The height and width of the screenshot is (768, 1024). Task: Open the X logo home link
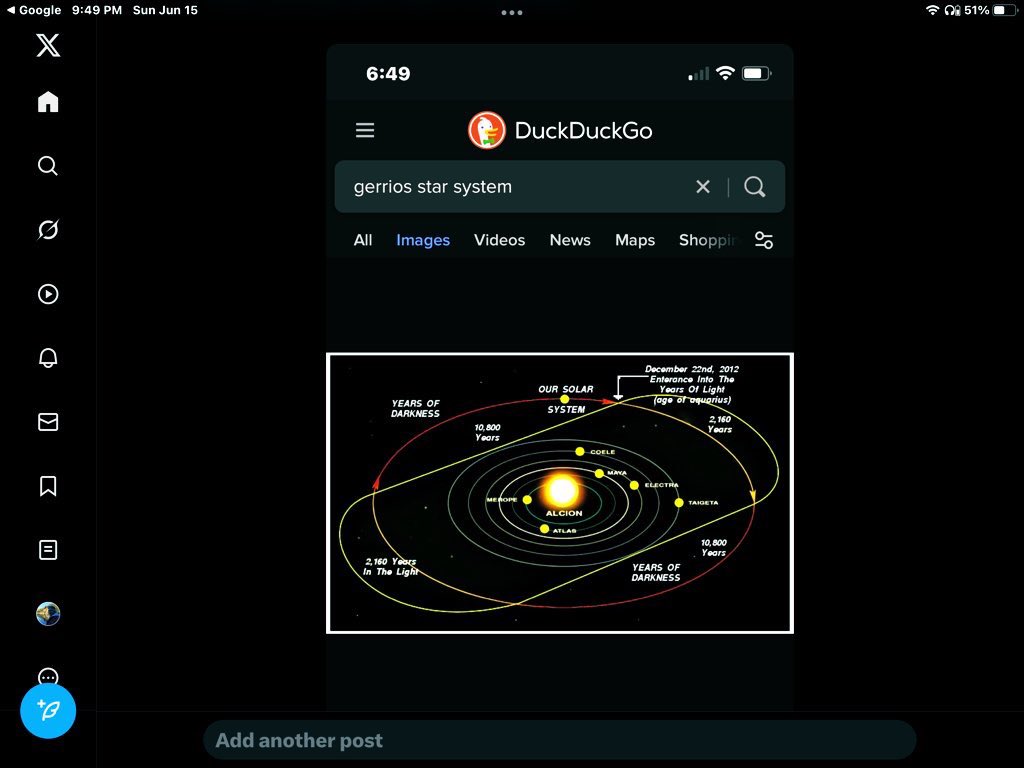[48, 45]
